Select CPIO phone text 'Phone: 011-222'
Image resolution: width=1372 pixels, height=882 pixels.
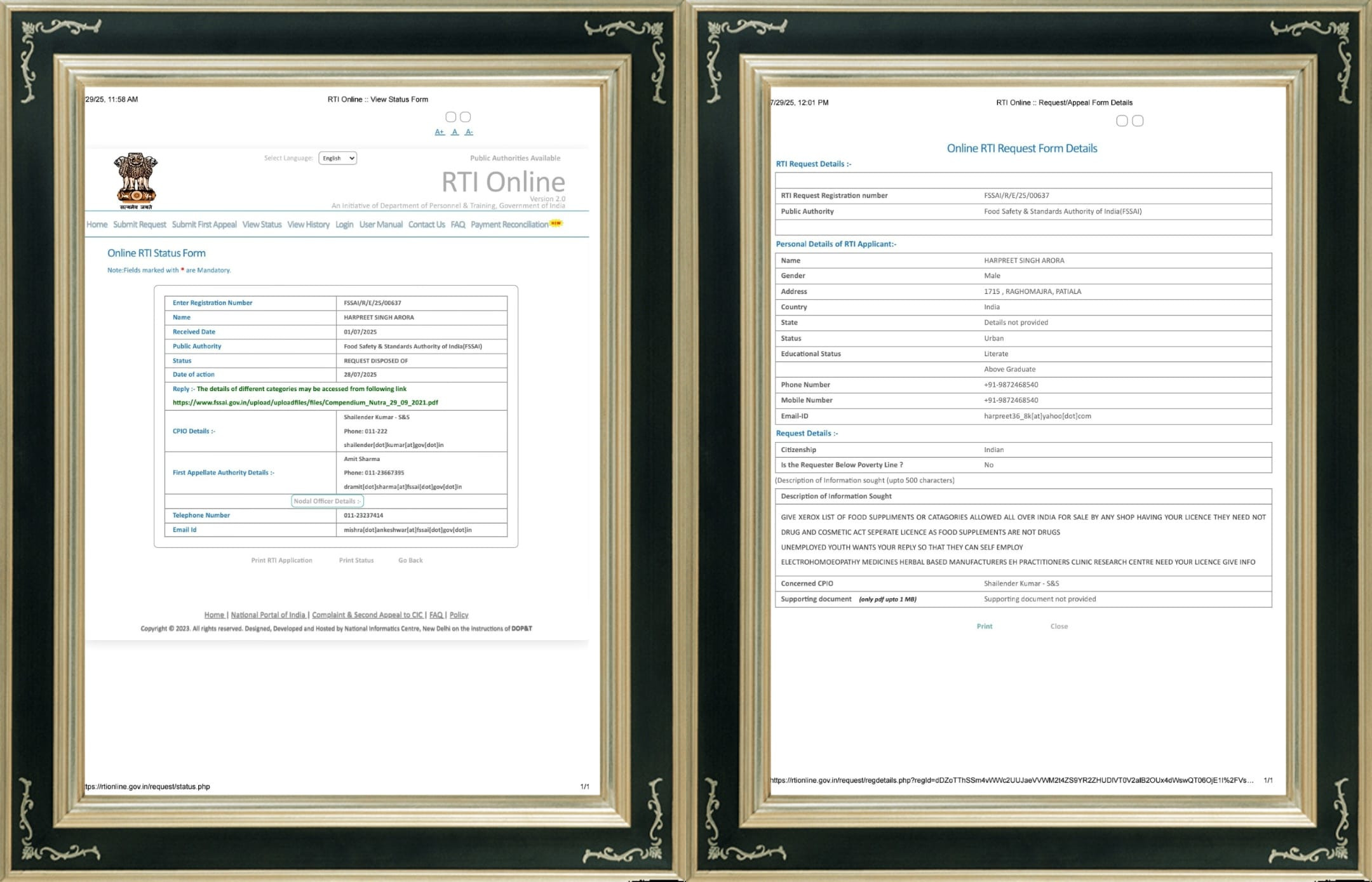coord(365,431)
